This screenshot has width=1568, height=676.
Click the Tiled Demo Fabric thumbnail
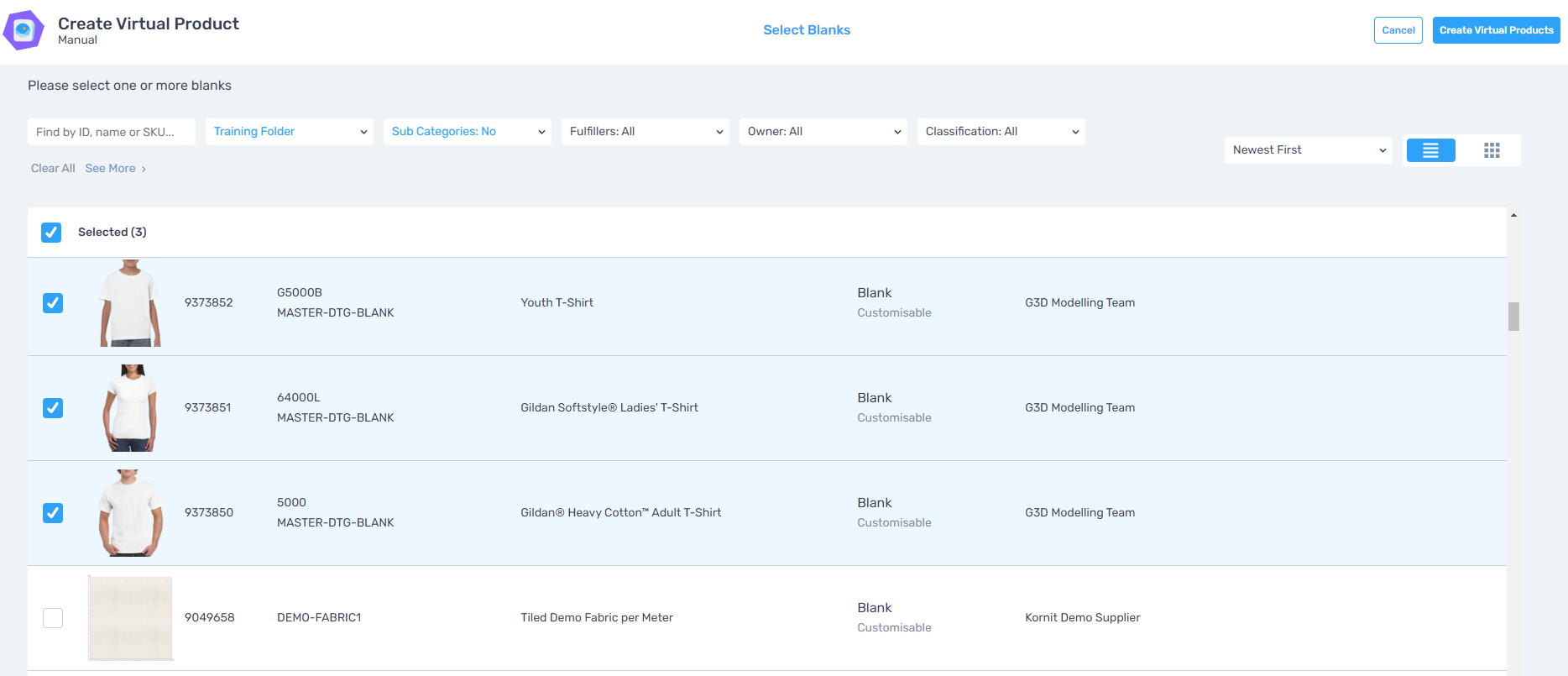pos(130,618)
